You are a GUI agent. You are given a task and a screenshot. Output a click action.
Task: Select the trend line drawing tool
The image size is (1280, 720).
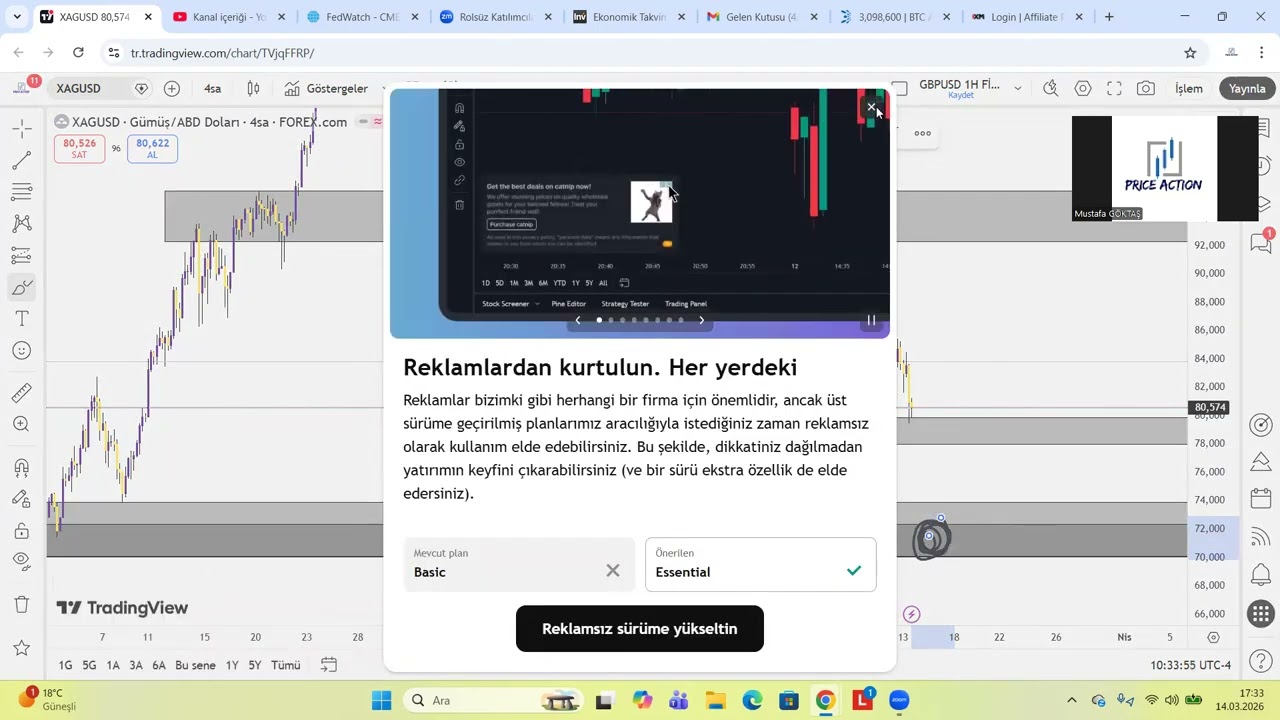(22, 160)
